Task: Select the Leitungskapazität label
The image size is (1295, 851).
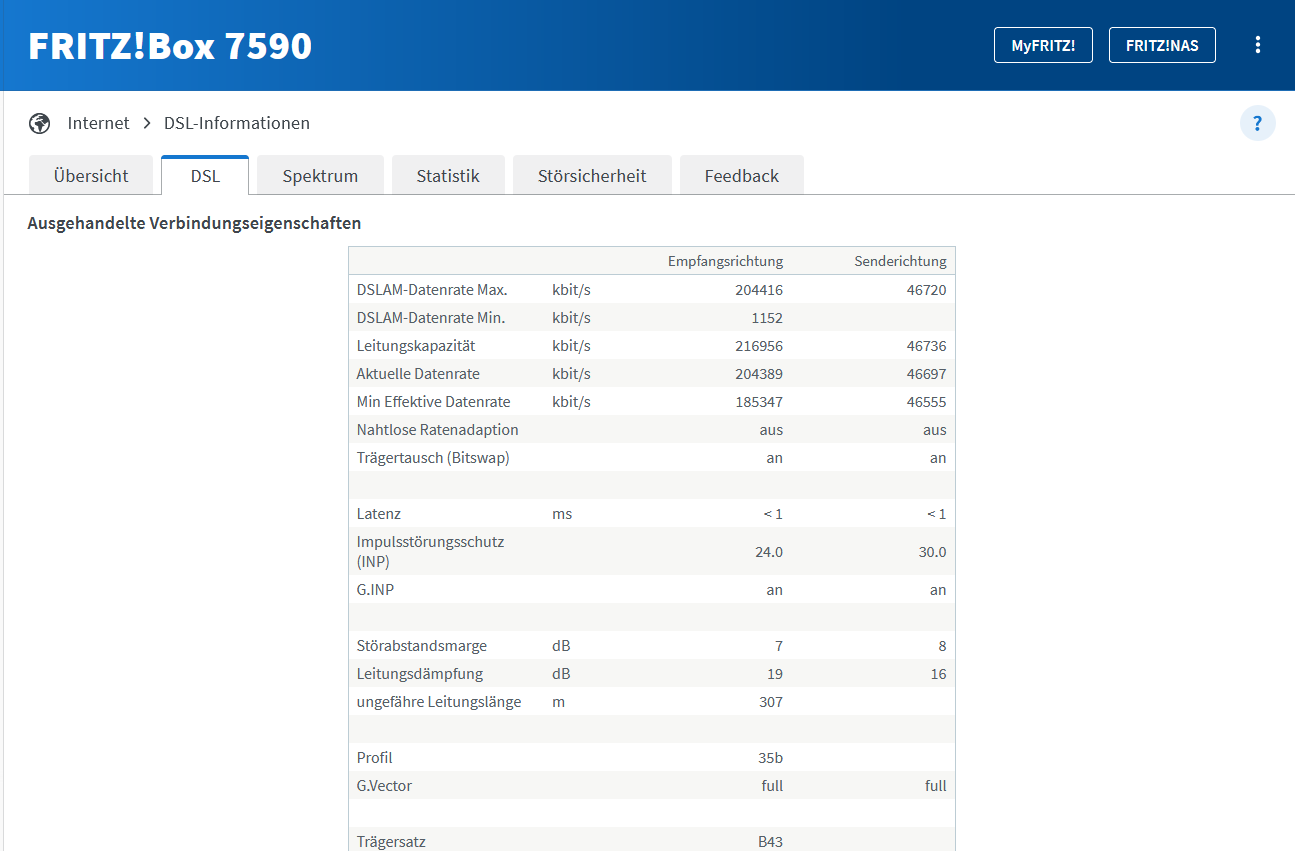Action: point(416,346)
